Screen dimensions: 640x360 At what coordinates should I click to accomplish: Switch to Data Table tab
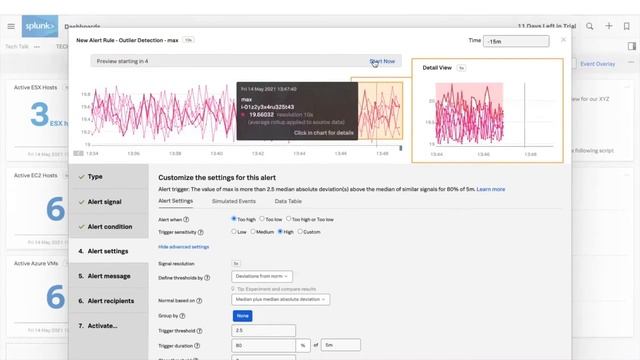click(x=288, y=201)
